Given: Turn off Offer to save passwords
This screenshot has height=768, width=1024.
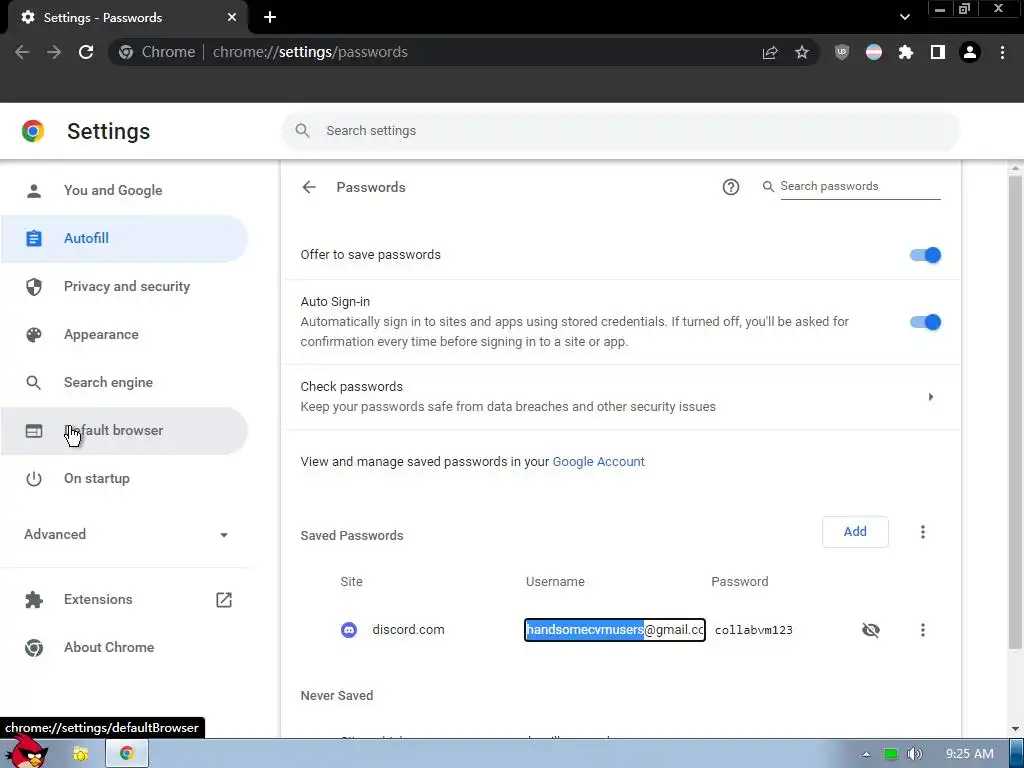Looking at the screenshot, I should pos(925,255).
